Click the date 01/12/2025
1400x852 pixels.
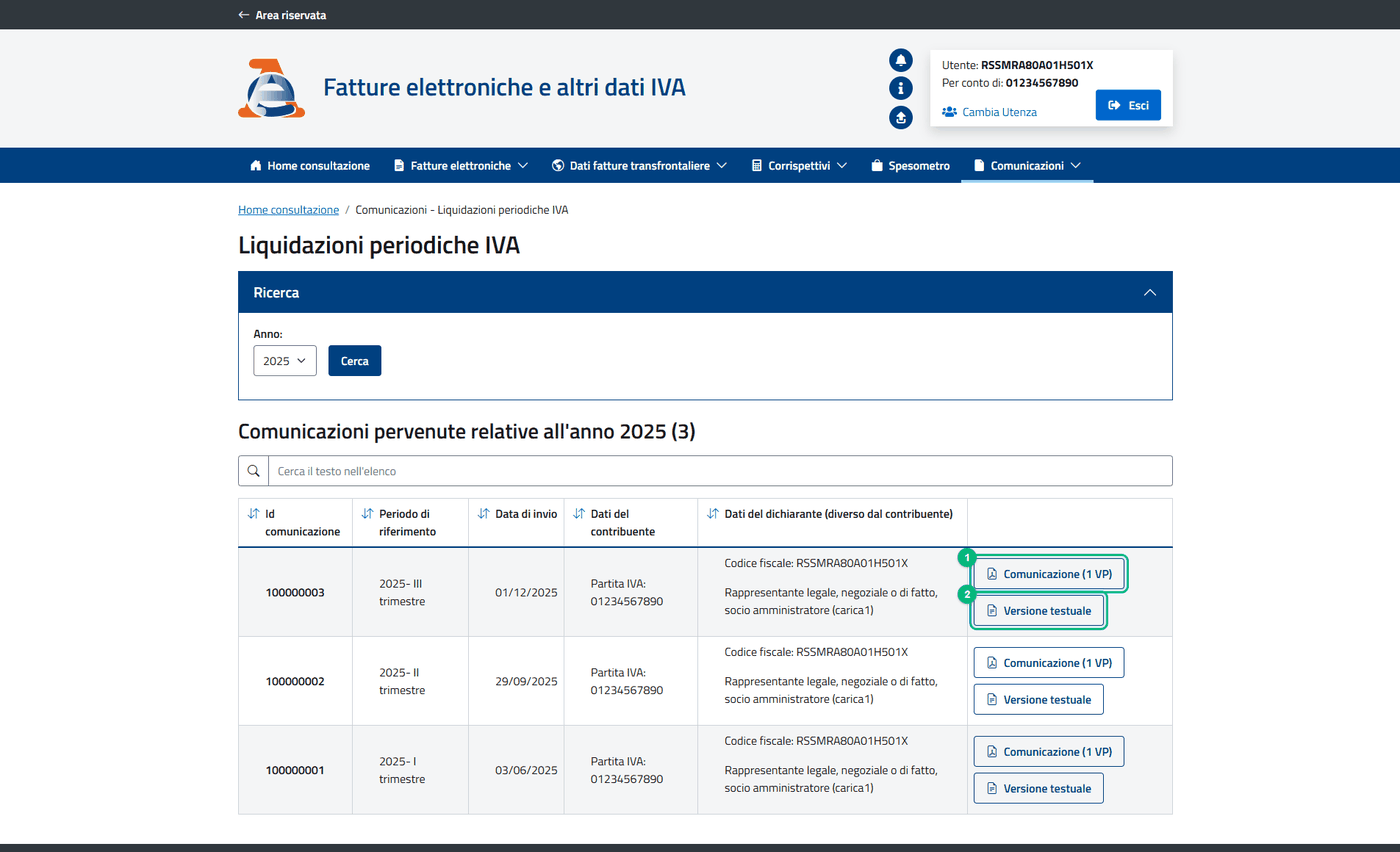(526, 592)
